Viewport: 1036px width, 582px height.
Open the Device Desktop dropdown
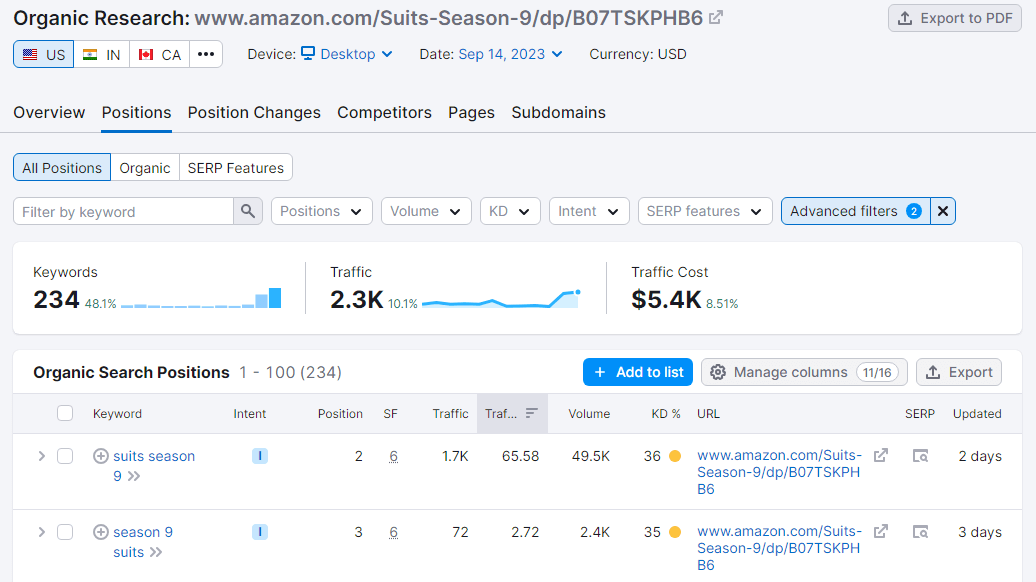347,54
